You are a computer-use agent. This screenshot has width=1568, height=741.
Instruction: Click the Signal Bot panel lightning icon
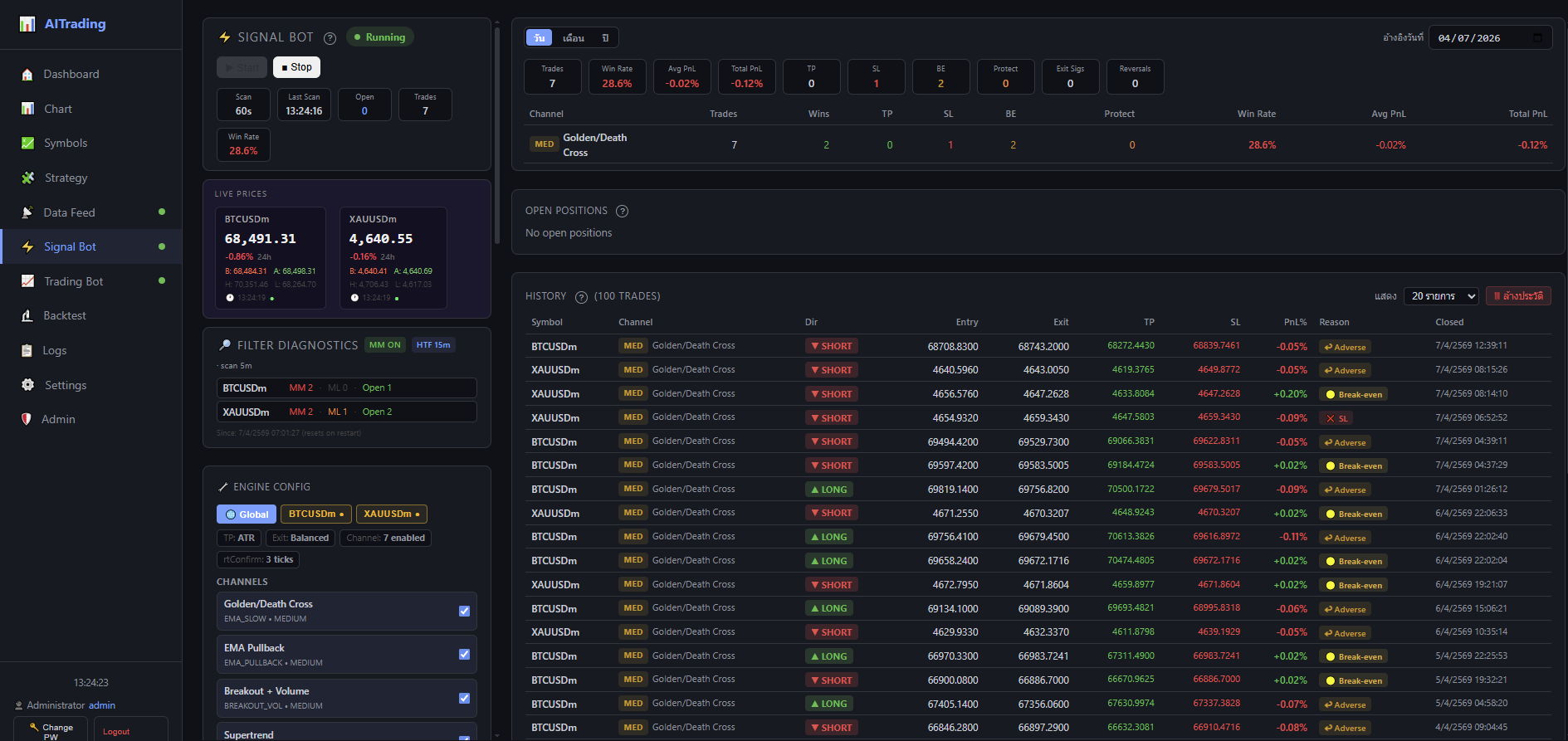[224, 37]
